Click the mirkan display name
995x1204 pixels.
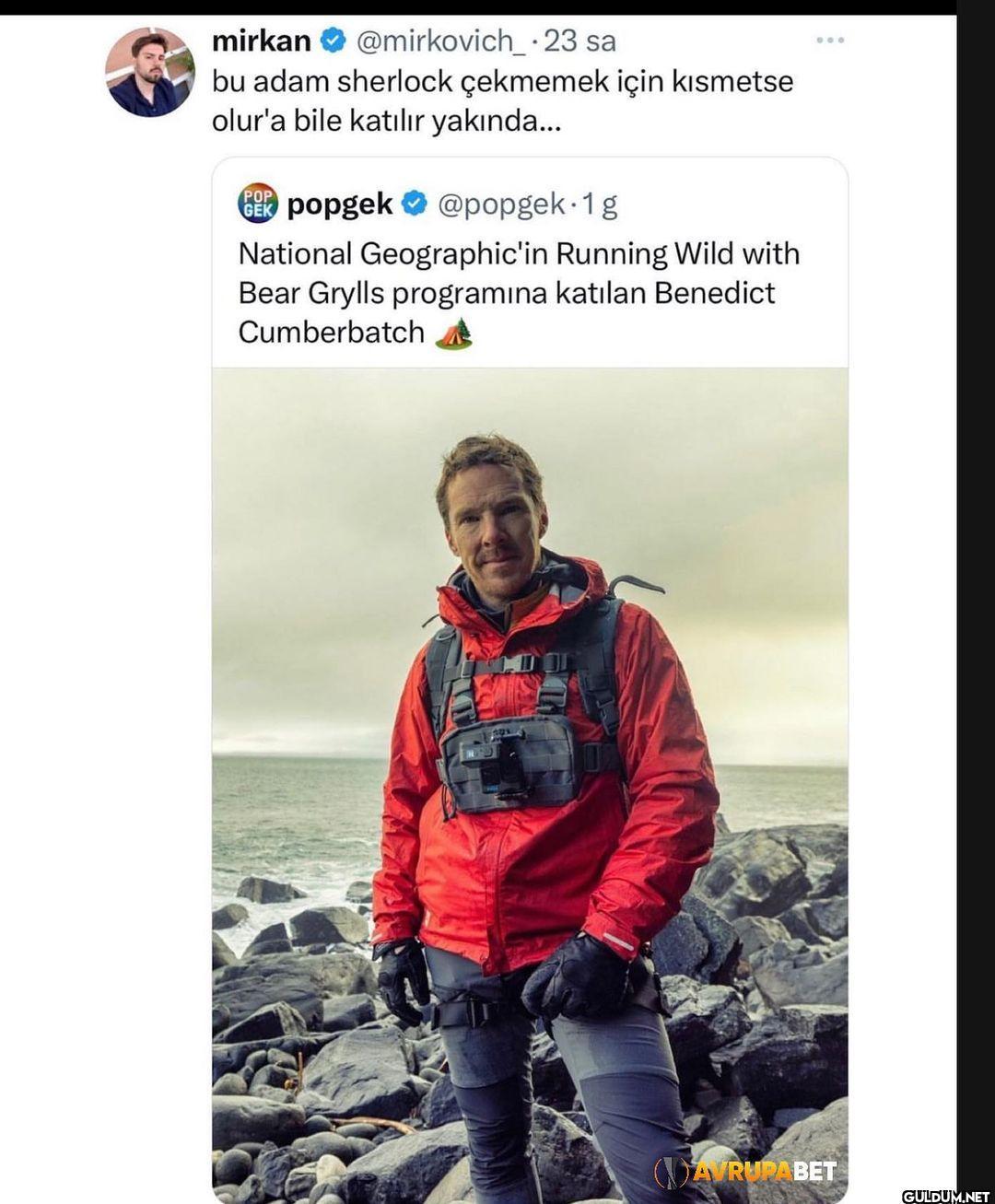(262, 41)
